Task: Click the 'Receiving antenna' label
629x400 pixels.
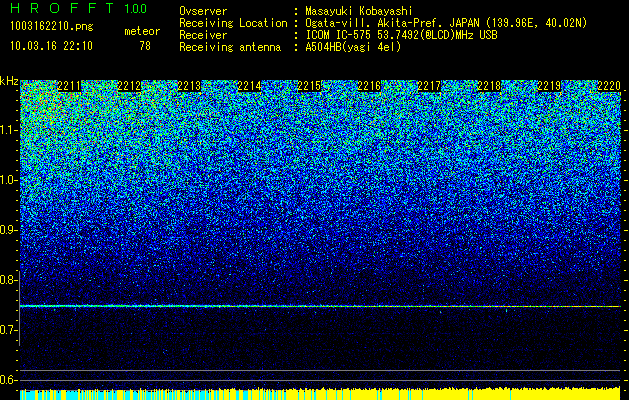Action: pyautogui.click(x=230, y=47)
